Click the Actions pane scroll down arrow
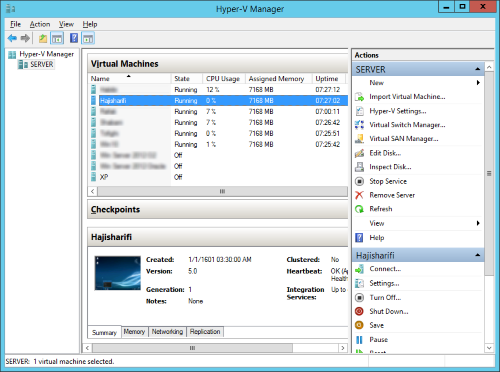Viewport: 500px width, 372px height. [489, 348]
